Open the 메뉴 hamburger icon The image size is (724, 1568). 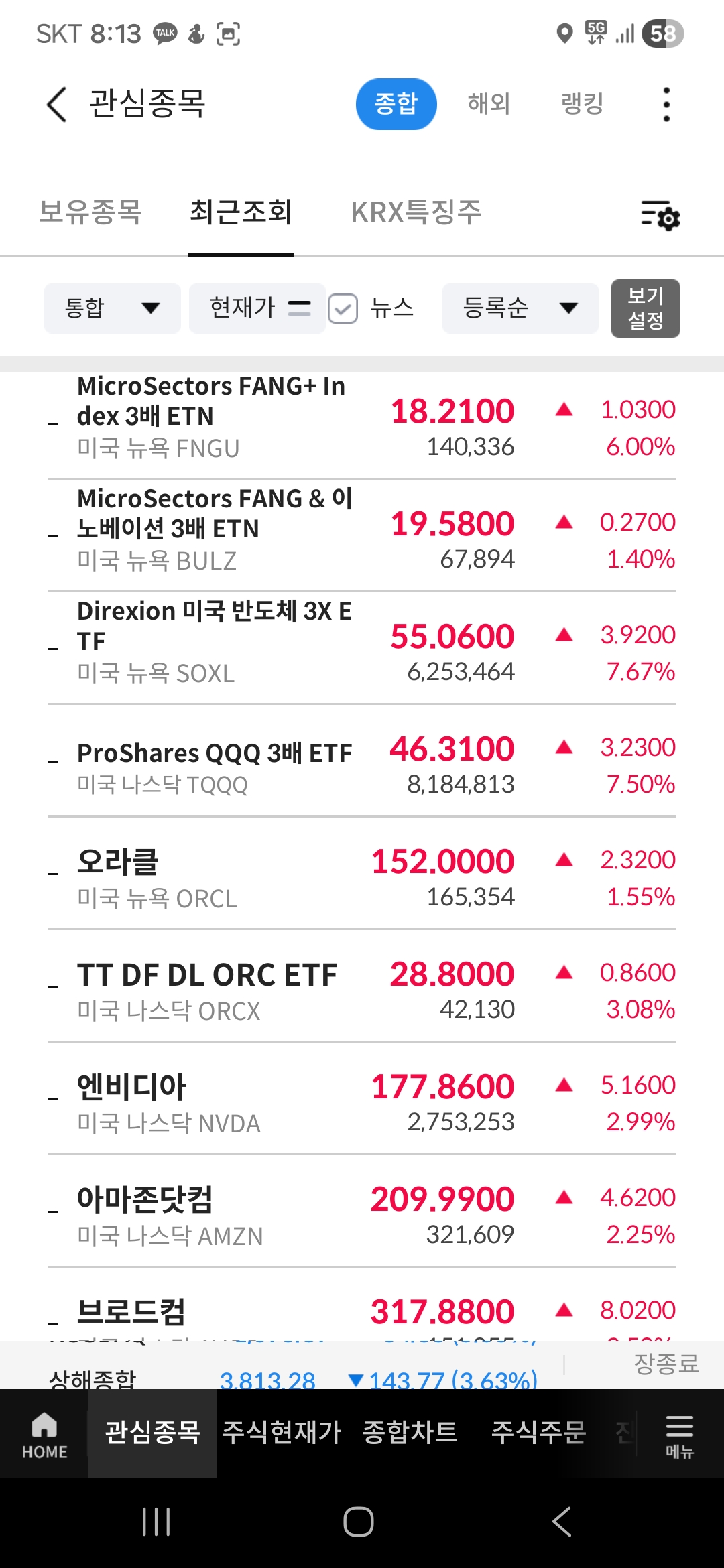click(679, 1435)
